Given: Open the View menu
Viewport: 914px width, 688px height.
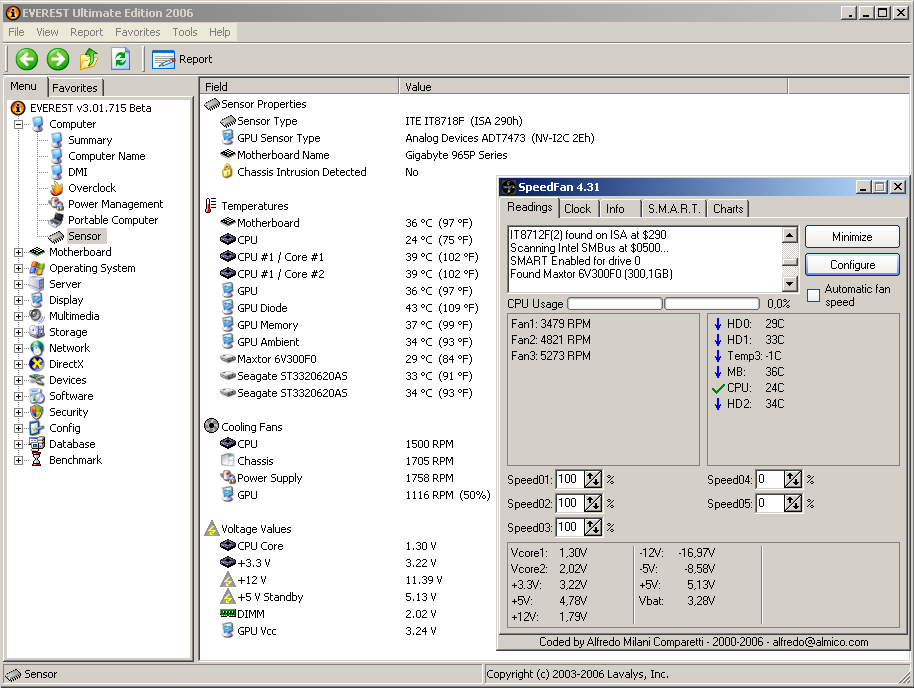Looking at the screenshot, I should [47, 32].
